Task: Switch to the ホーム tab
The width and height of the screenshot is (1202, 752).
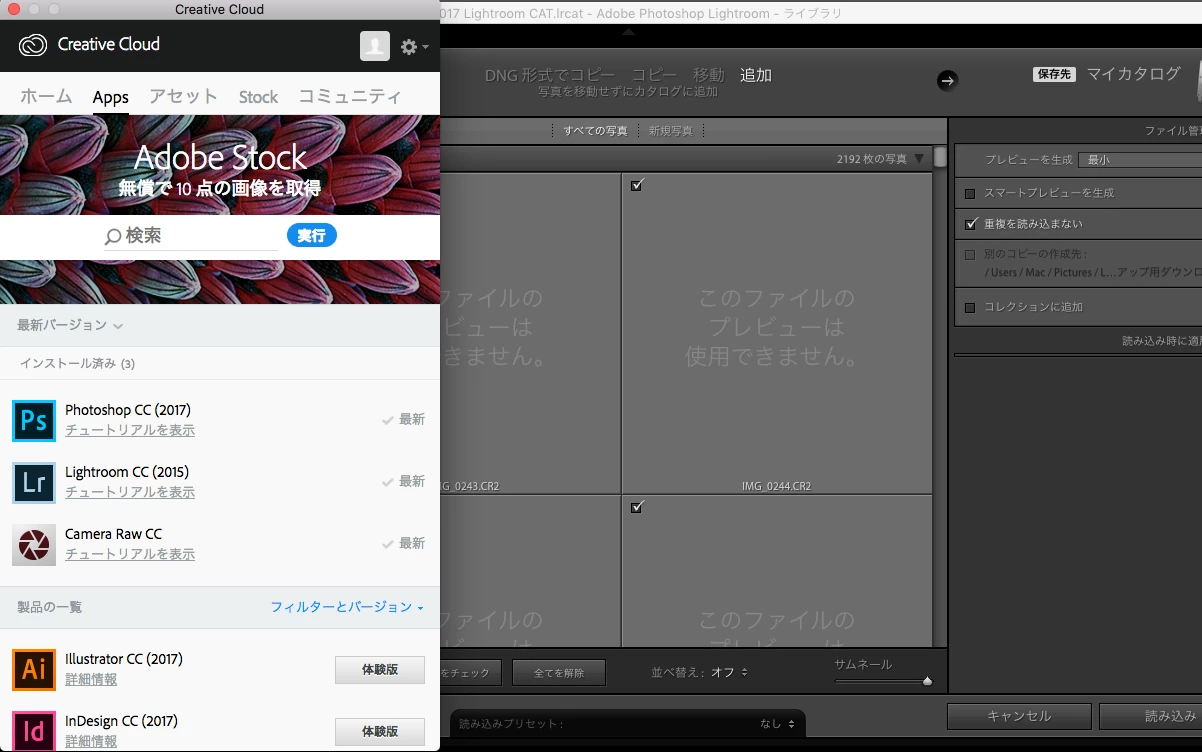Action: point(46,97)
